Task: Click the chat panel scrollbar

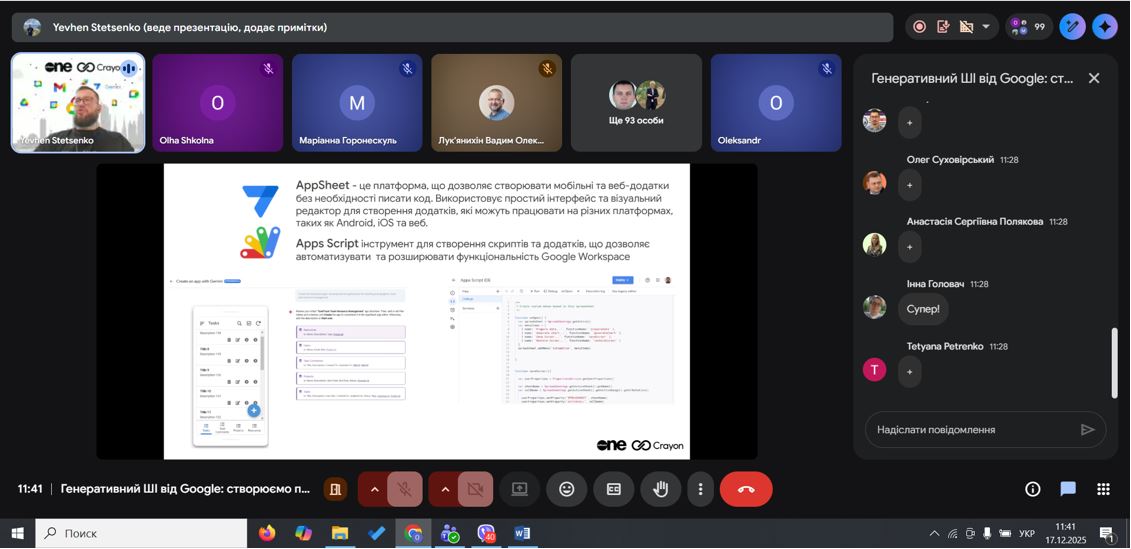Action: click(x=1115, y=362)
